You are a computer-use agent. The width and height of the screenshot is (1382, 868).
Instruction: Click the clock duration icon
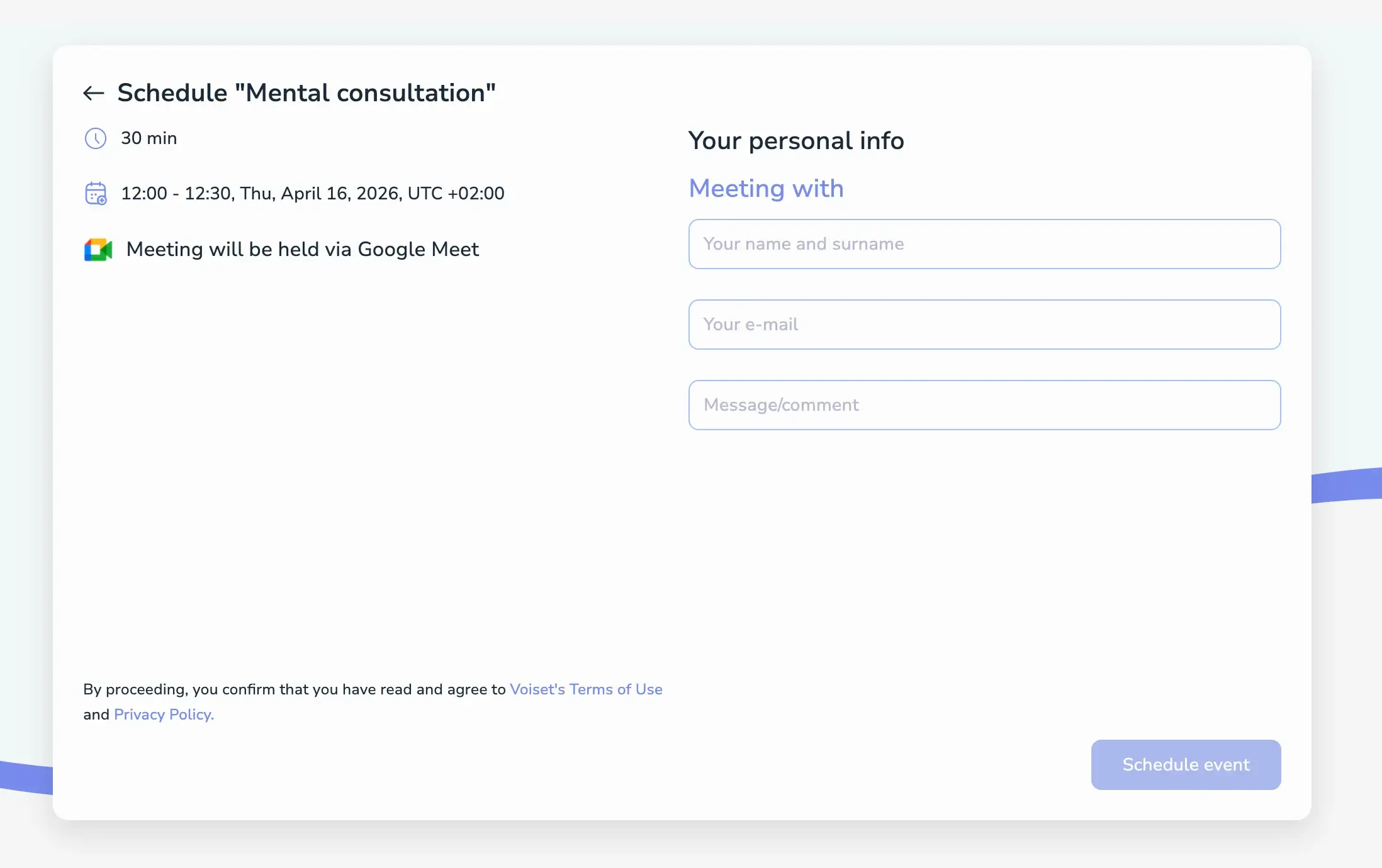point(96,138)
